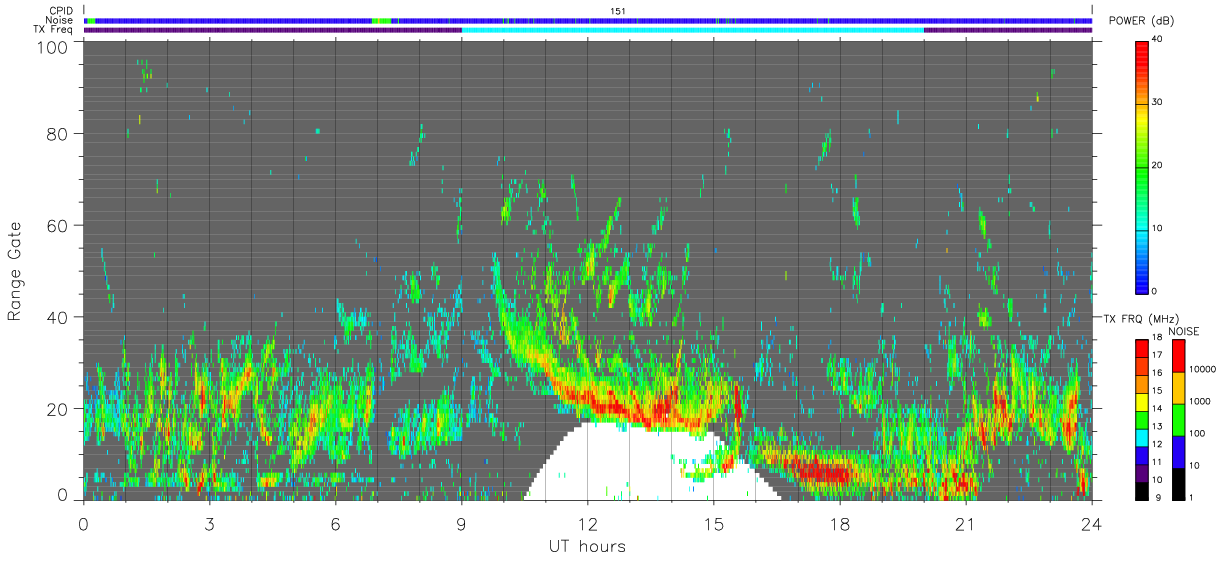1228x567 pixels.
Task: Click the red top swatch of NOISE legend
Action: [1179, 356]
